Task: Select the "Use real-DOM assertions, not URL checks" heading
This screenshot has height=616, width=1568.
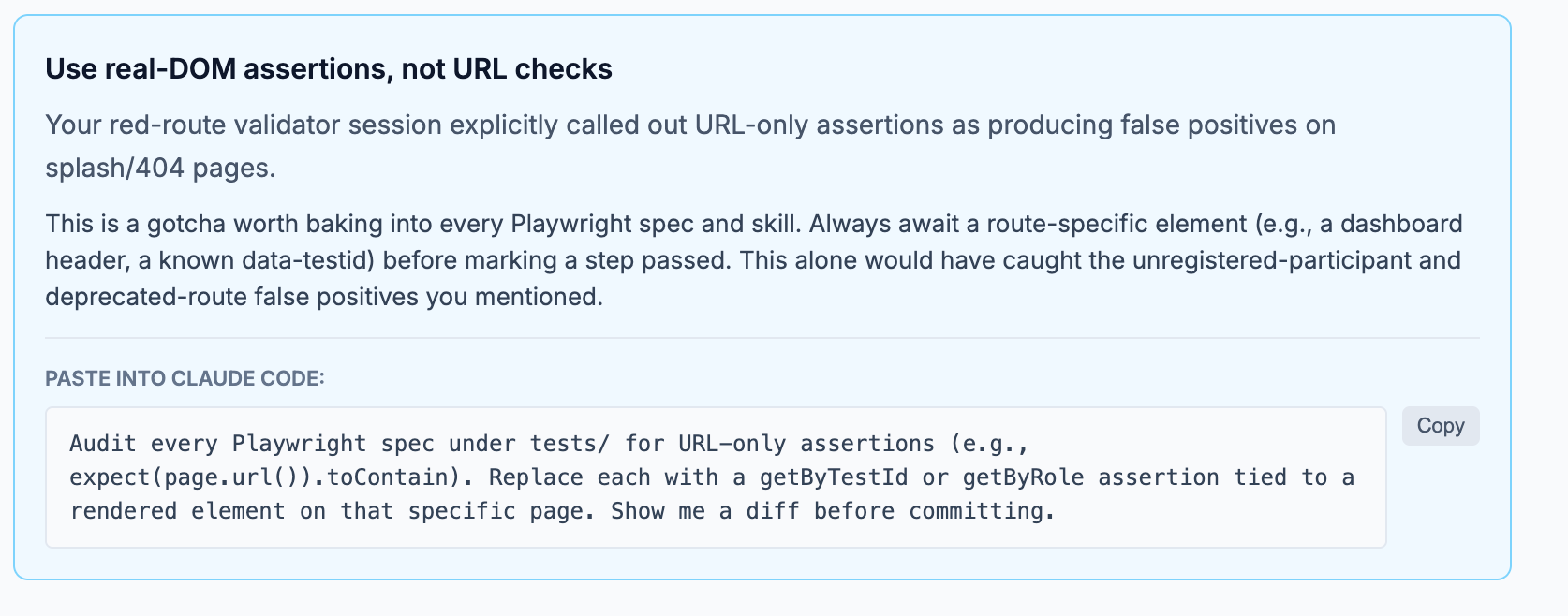Action: 329,69
